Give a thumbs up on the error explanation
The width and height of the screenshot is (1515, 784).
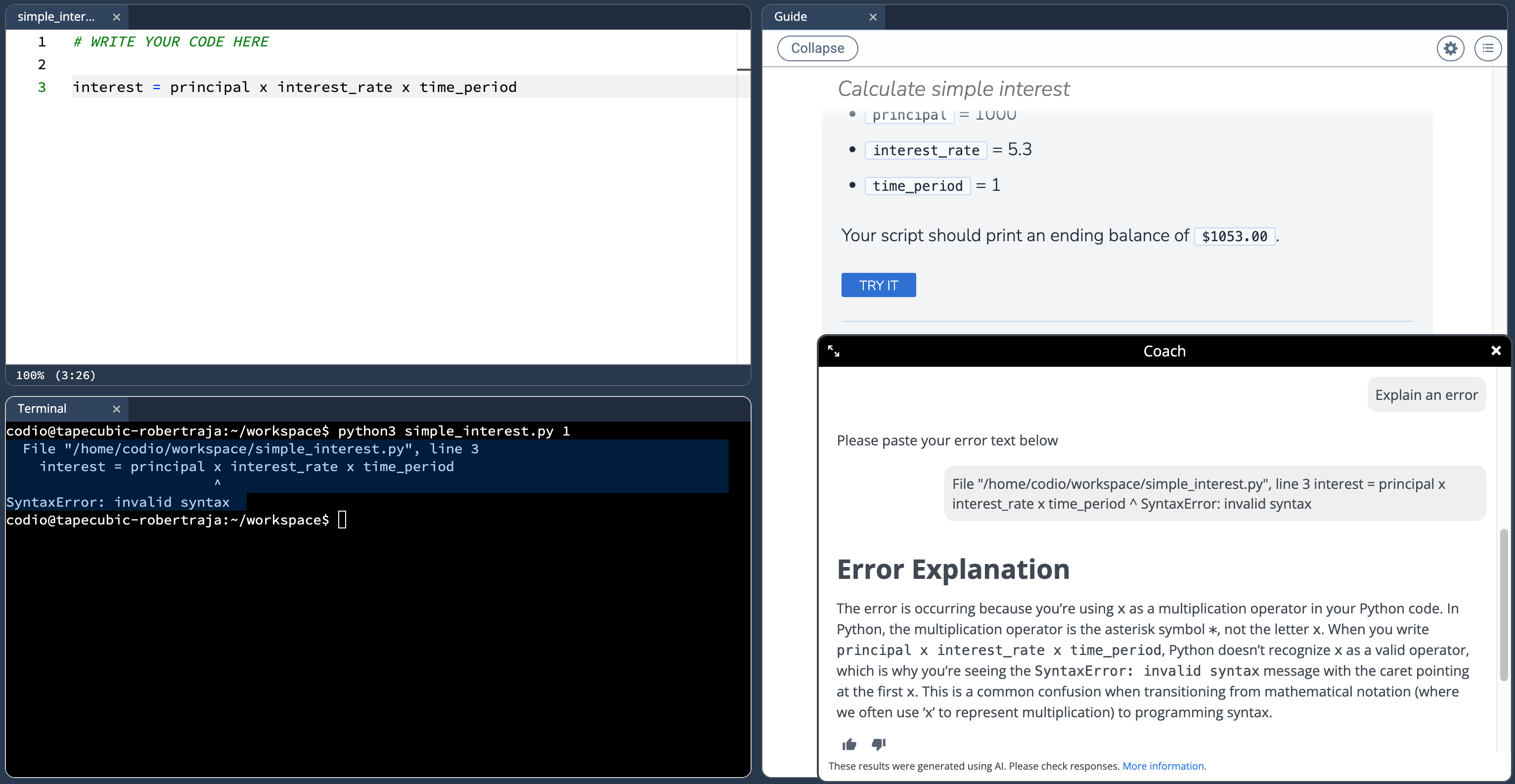pyautogui.click(x=848, y=744)
